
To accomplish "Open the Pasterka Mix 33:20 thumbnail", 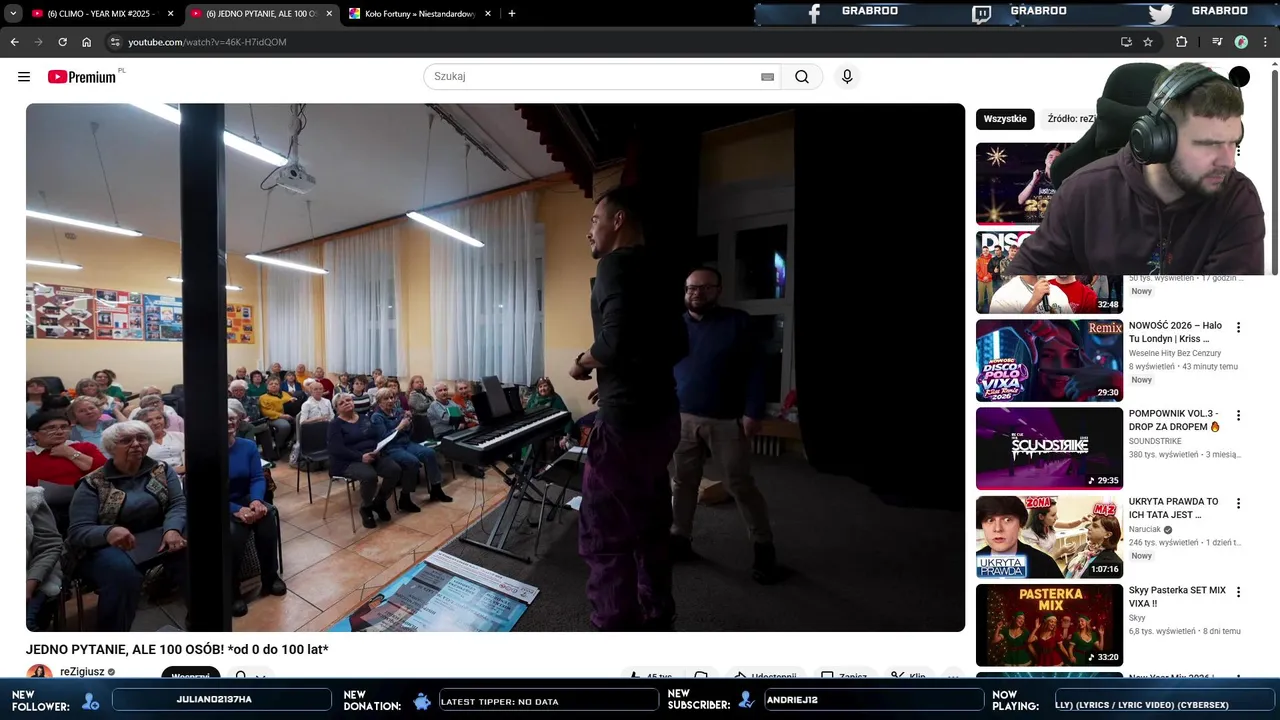I will [1049, 625].
